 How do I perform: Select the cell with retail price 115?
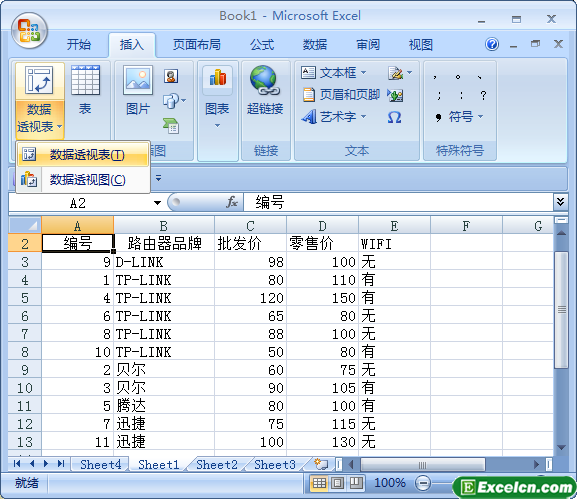pos(322,424)
